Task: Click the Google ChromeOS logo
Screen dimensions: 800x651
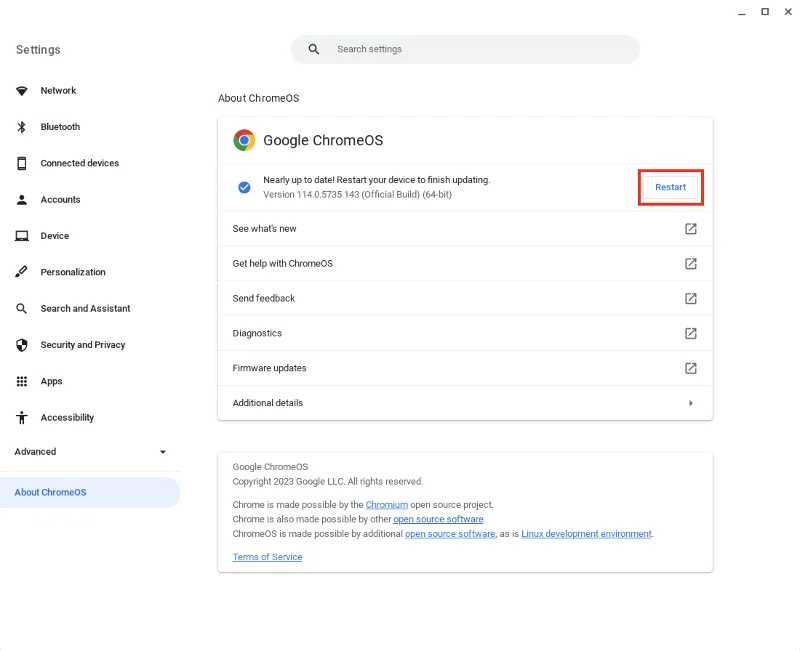Action: pyautogui.click(x=243, y=140)
